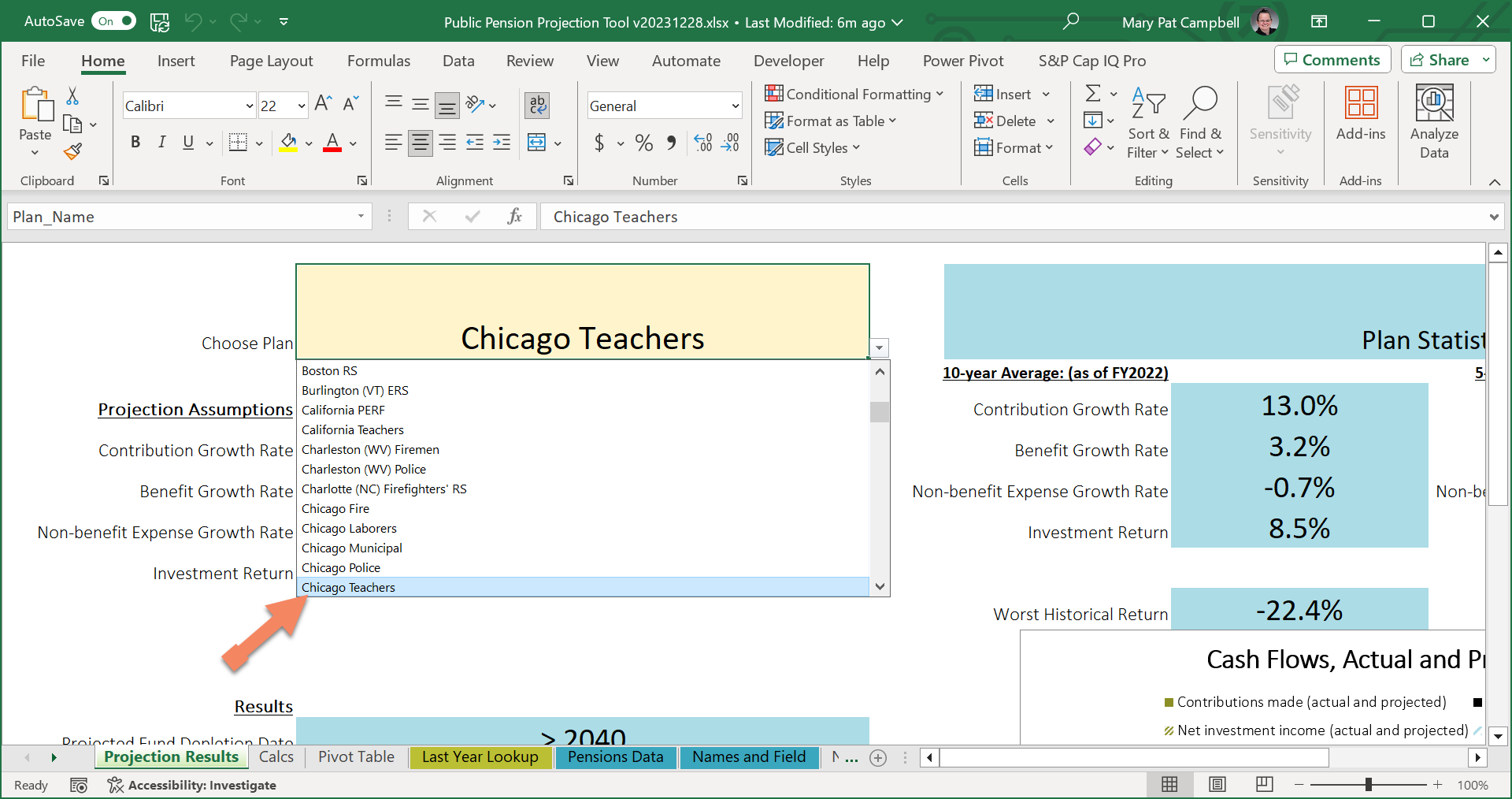
Task: Click the AutoSum sigma icon
Action: point(1093,94)
